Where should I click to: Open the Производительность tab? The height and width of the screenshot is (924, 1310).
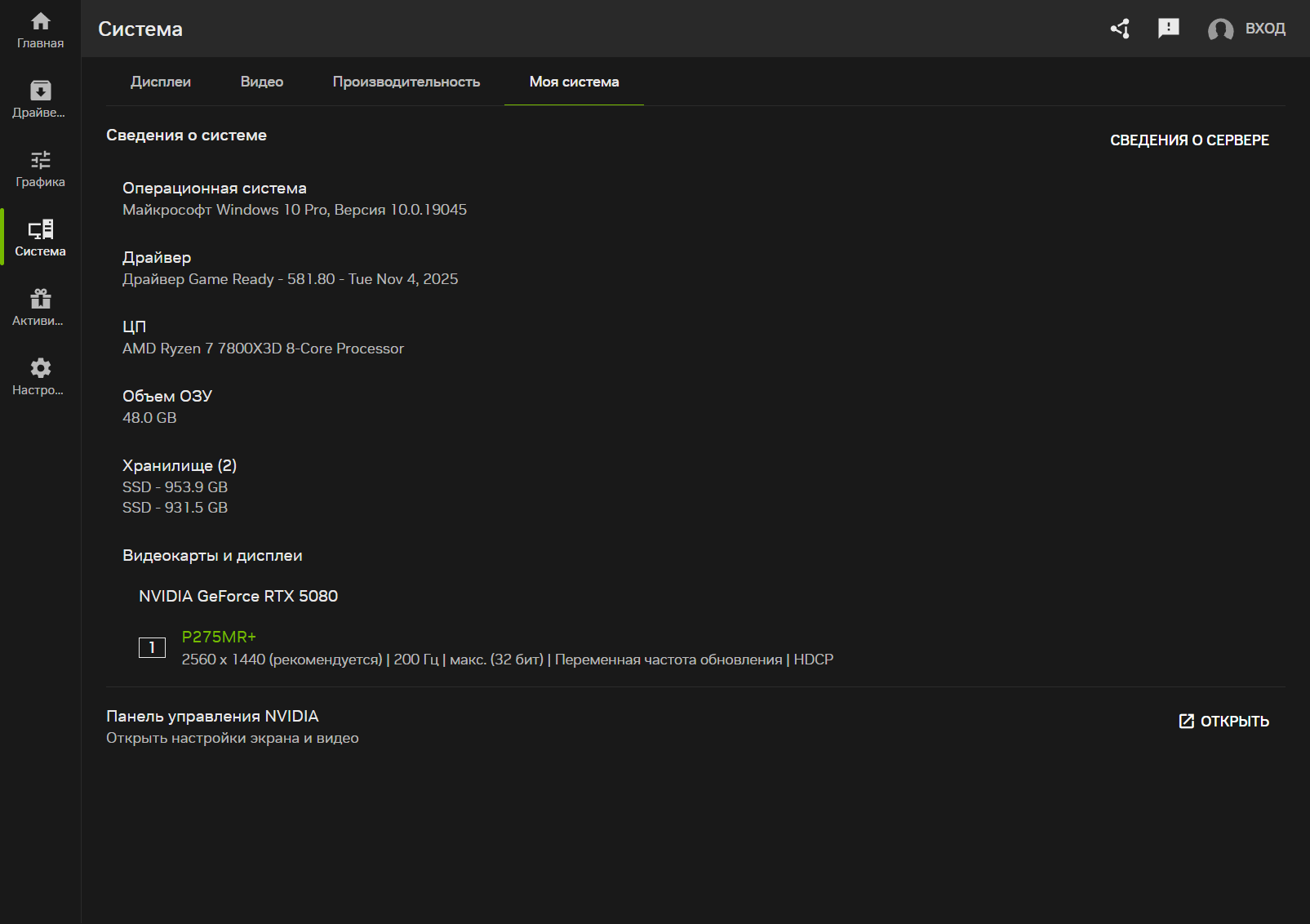pos(406,82)
